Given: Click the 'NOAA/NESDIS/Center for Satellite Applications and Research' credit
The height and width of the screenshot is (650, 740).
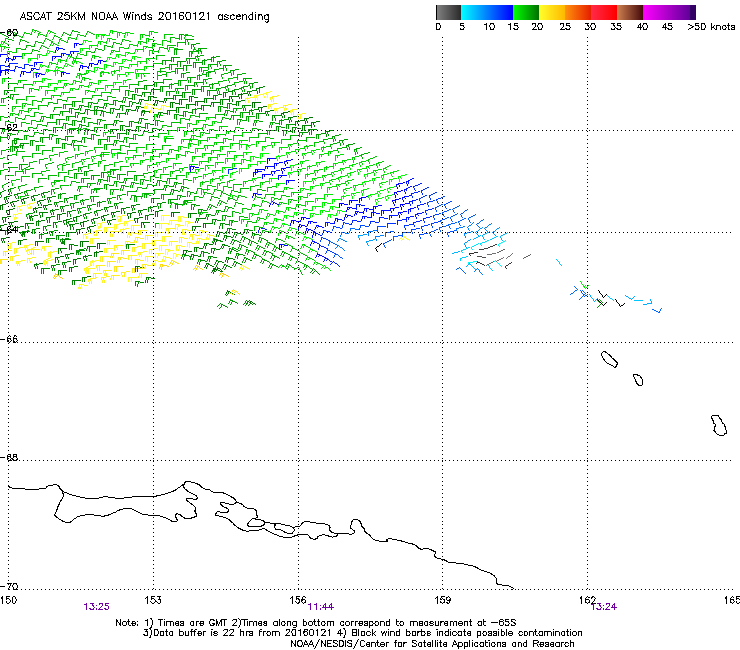Looking at the screenshot, I should coord(432,644).
